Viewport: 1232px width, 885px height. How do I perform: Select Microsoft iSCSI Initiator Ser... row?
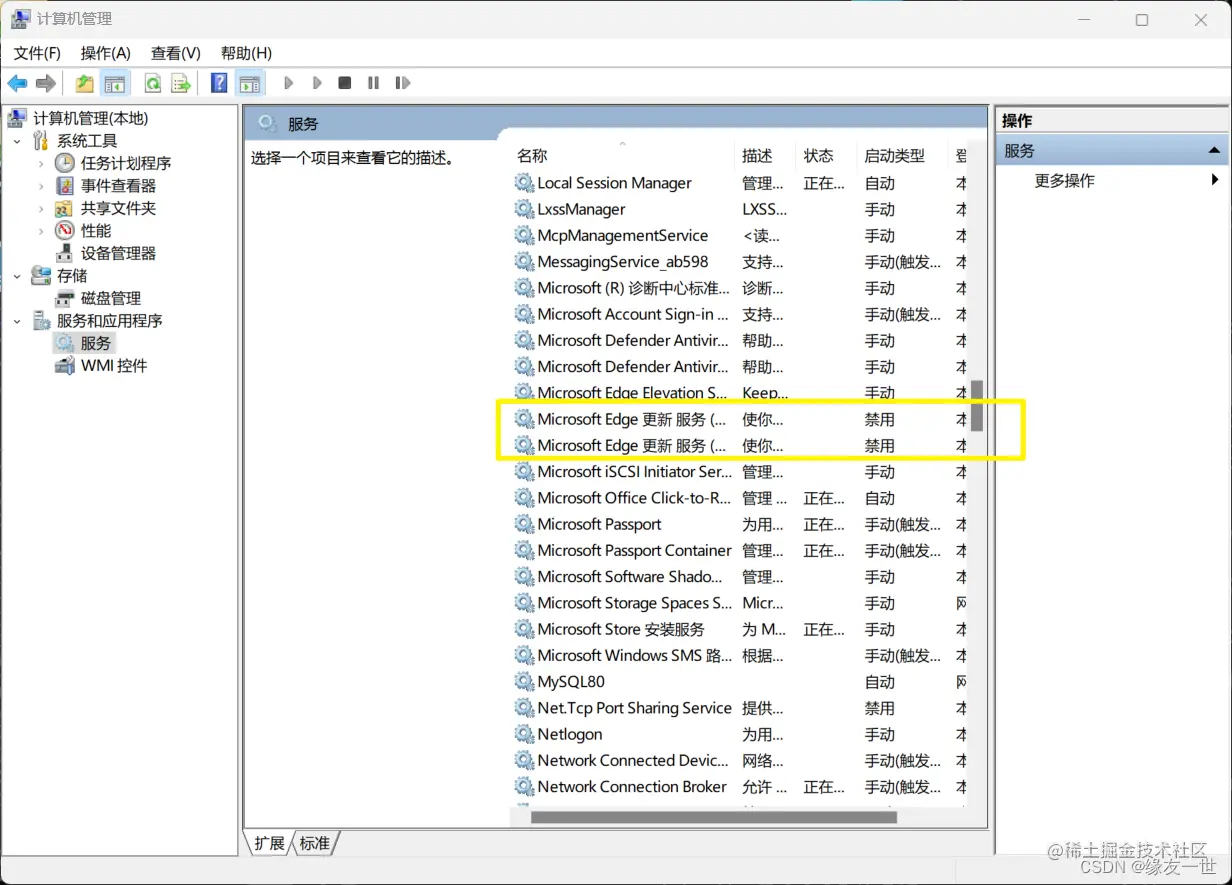tap(740, 472)
